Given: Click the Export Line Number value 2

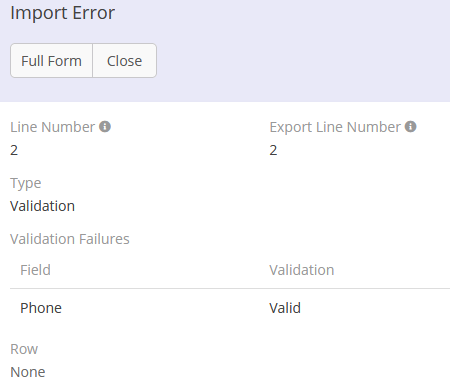Looking at the screenshot, I should [273, 150].
